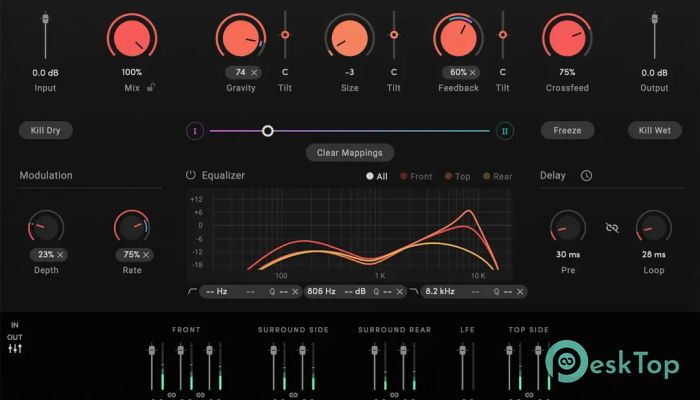The width and height of the screenshot is (700, 400).
Task: Click the Size knob
Action: 350,38
